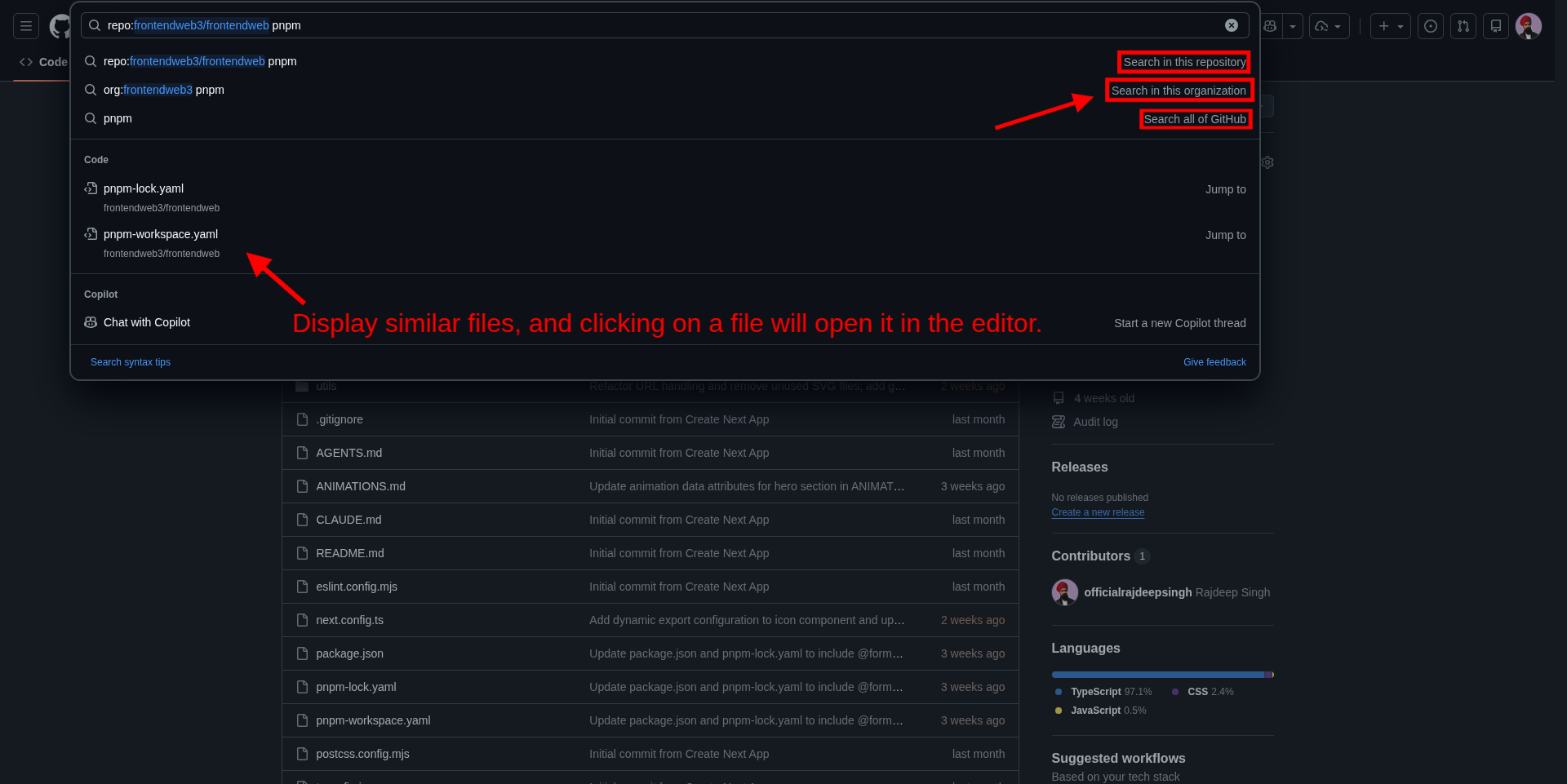
Task: Click the file icon next to pnpm-workspace.yaml in file list
Action: [x=302, y=720]
